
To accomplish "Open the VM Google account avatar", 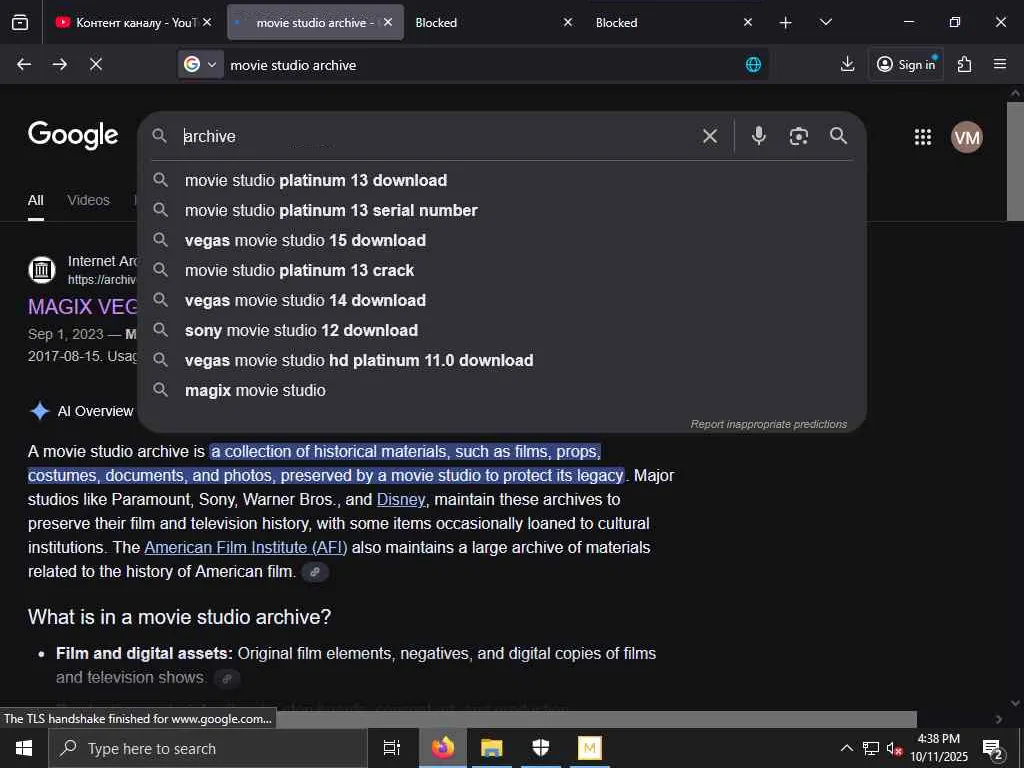I will 967,137.
